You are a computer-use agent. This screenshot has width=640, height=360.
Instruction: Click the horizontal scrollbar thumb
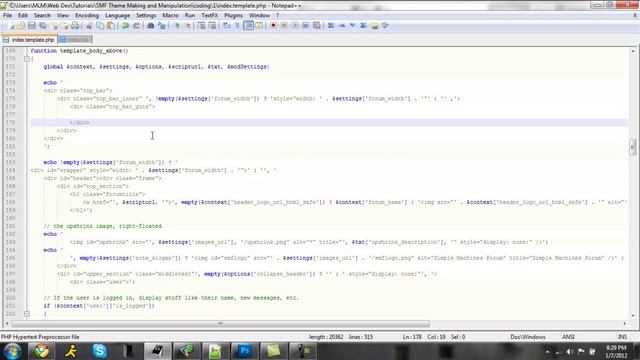coord(220,324)
